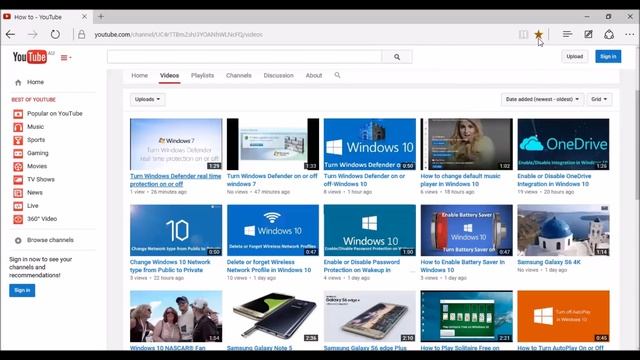Click the Home house icon in sidebar
Screen dimensions: 640x360
point(18,82)
